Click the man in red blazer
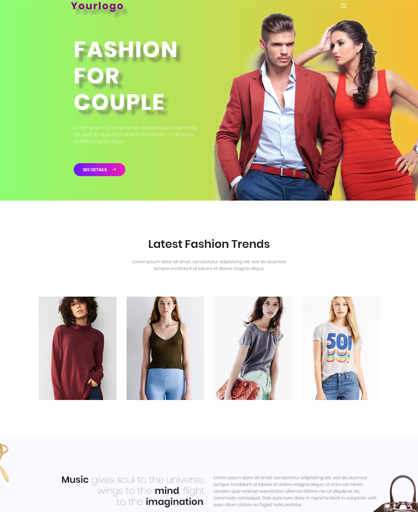Image resolution: width=418 pixels, height=512 pixels. tap(278, 108)
